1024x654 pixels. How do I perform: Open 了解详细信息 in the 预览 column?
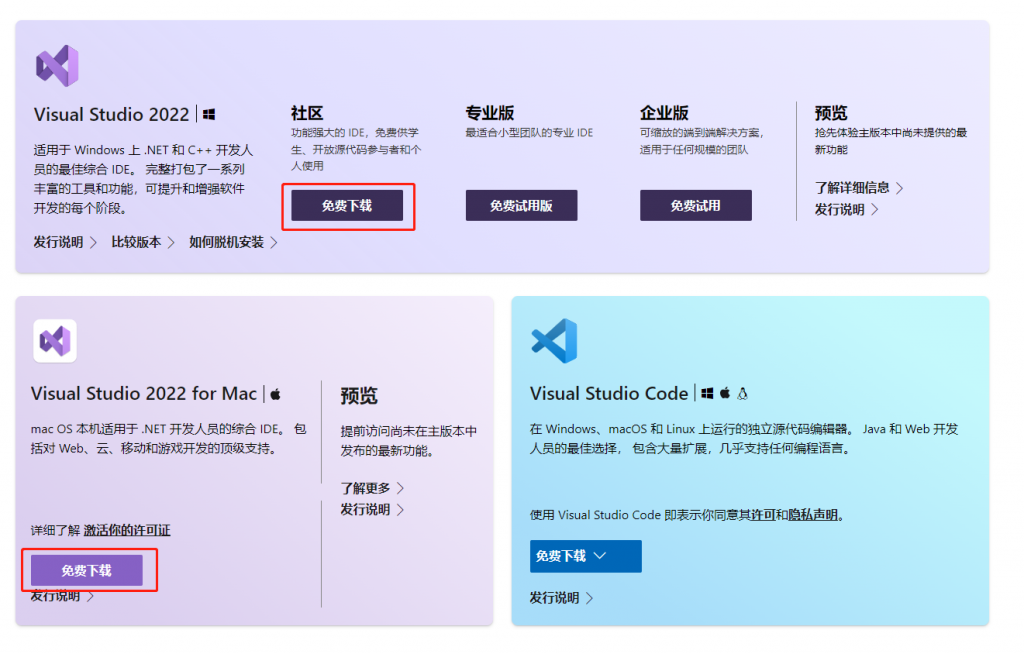coord(859,188)
